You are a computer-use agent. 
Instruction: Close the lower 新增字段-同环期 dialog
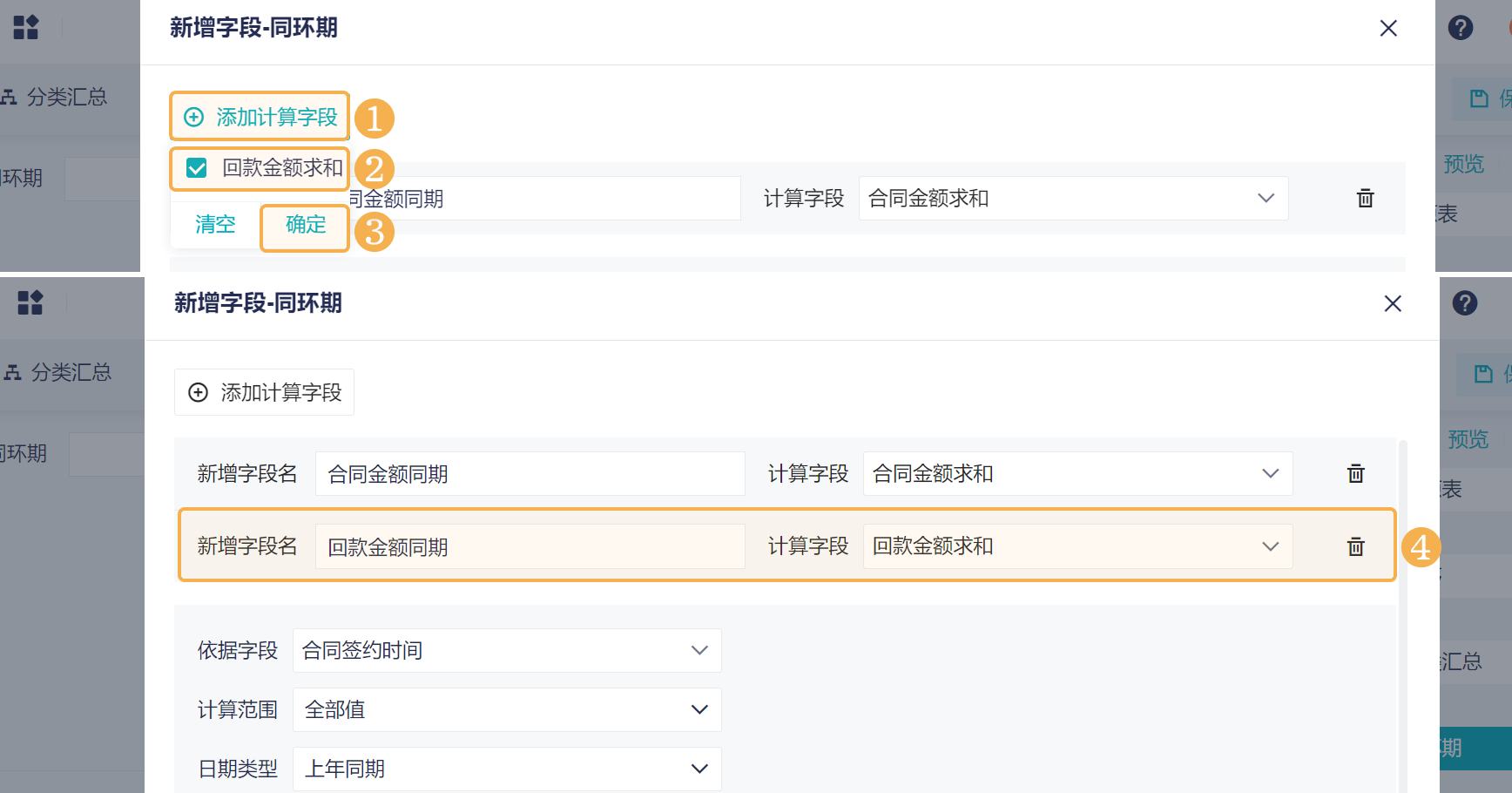pyautogui.click(x=1393, y=303)
